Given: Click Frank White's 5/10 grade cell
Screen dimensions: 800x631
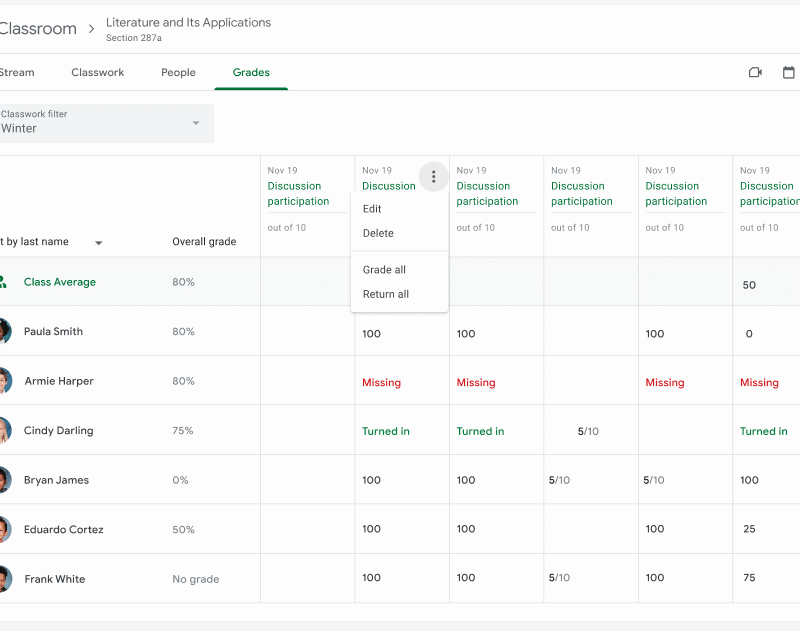Looking at the screenshot, I should coord(560,578).
